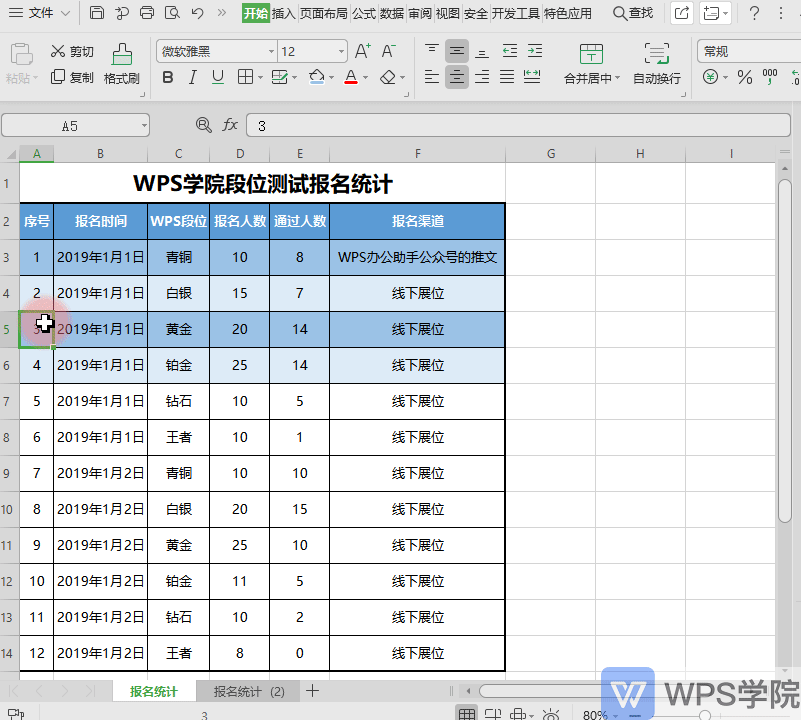Click the share icon in the top bar
Image resolution: width=801 pixels, height=720 pixels.
[x=681, y=13]
